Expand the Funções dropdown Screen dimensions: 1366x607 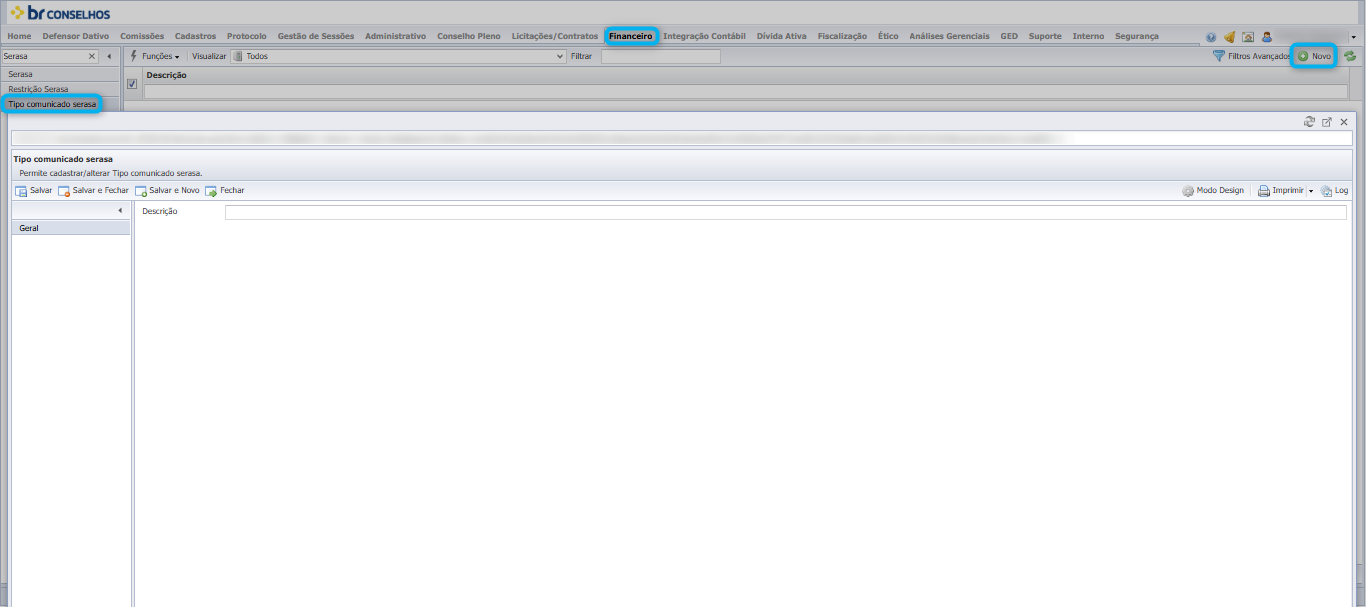pyautogui.click(x=155, y=56)
